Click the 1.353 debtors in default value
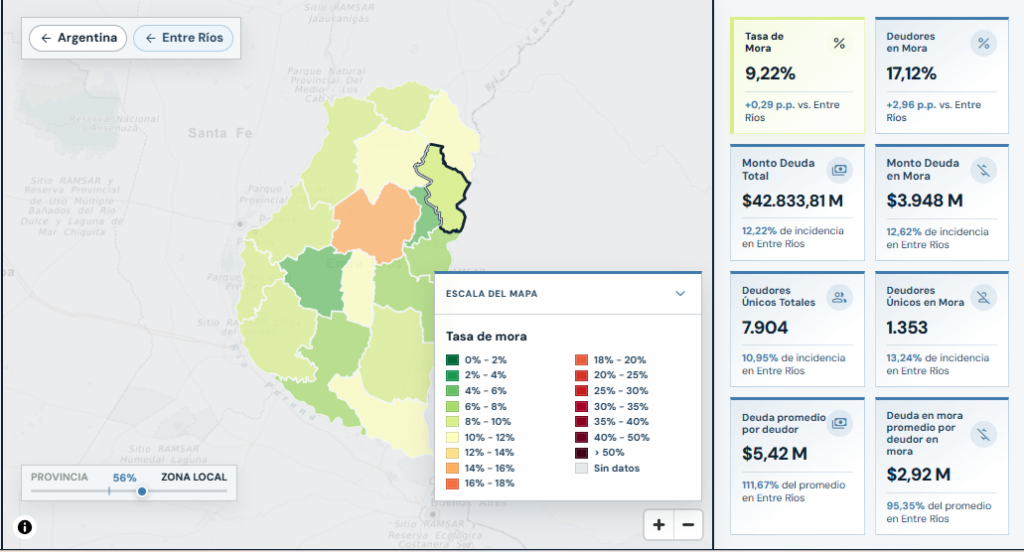Image resolution: width=1024 pixels, height=552 pixels. pyautogui.click(x=906, y=327)
